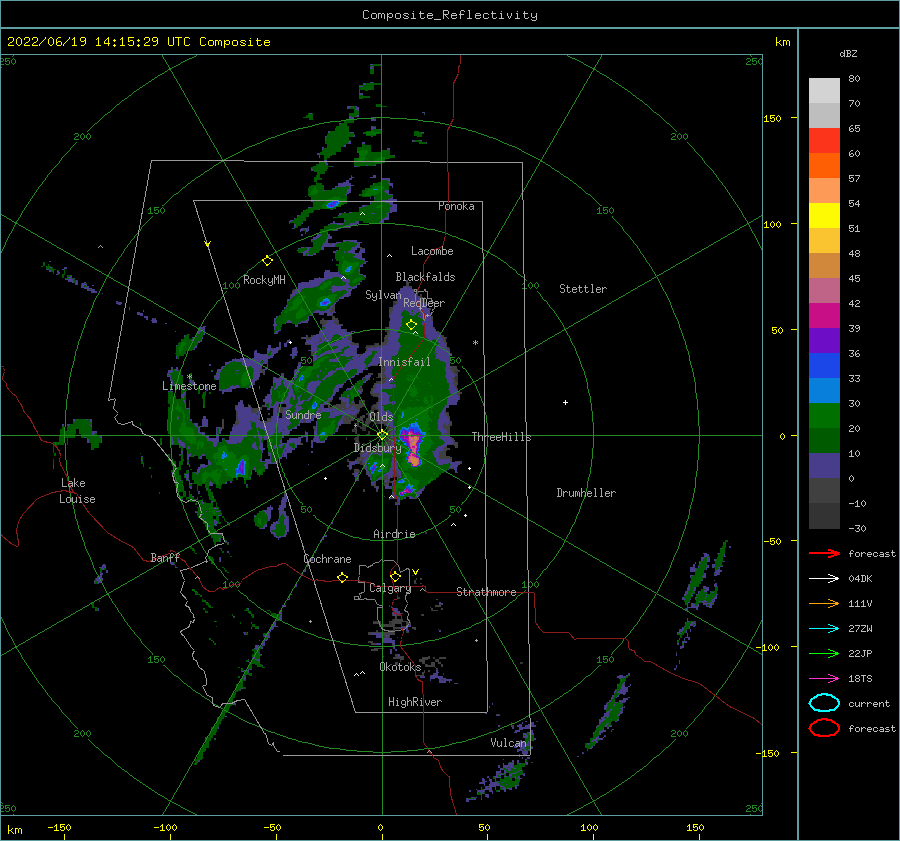
Task: Click the white plus marker near Drumheller
Action: pos(565,402)
